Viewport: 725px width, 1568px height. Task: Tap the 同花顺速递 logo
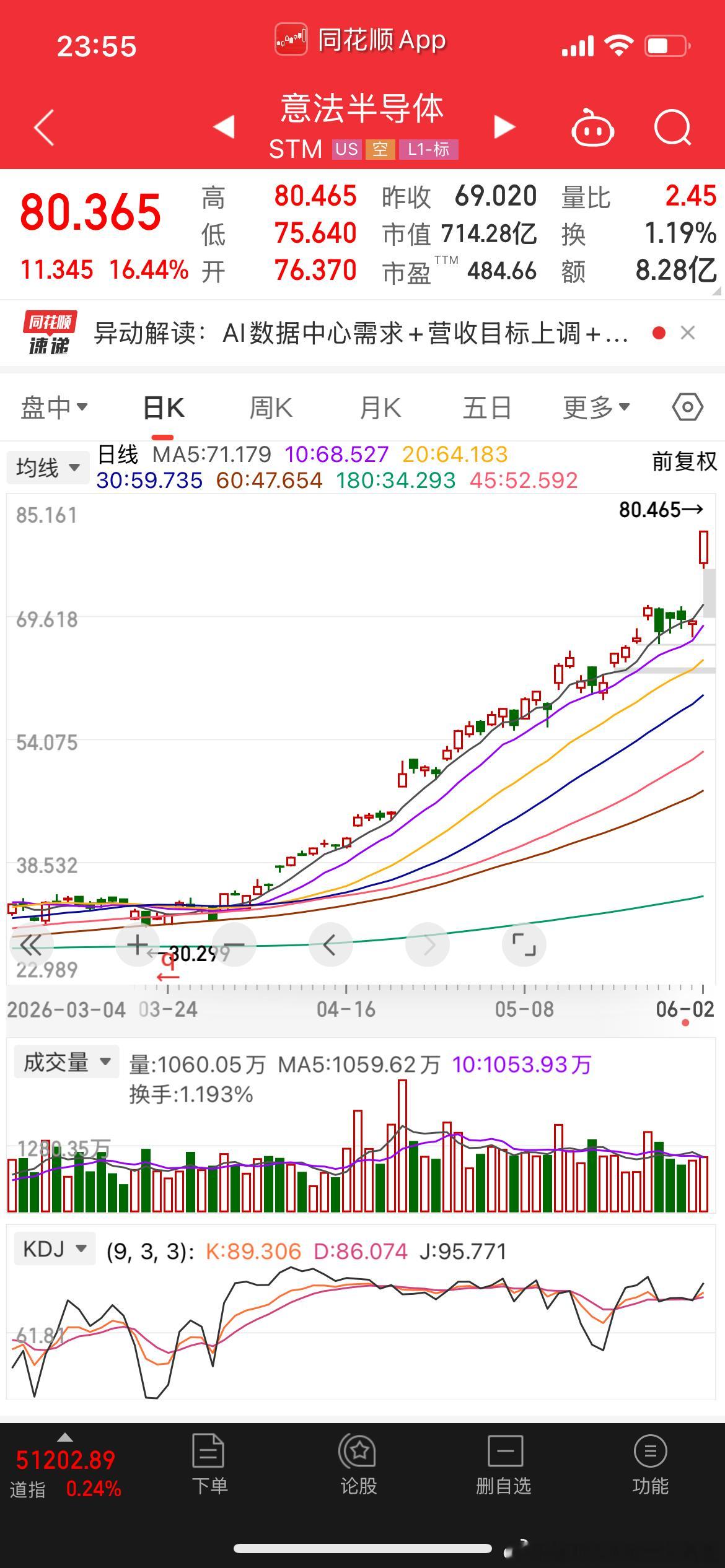coord(50,333)
